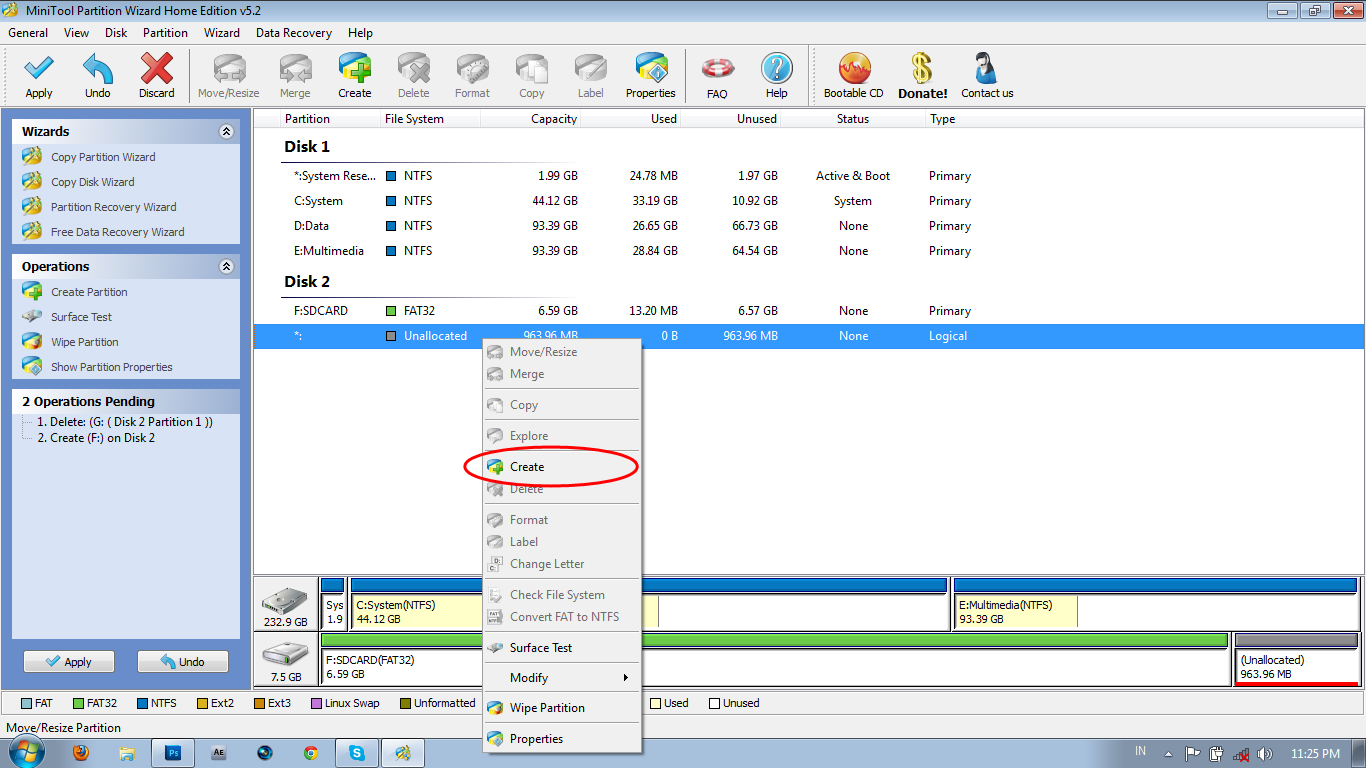Screen dimensions: 1366x768
Task: Open Photoshop from the taskbar
Action: 173,752
